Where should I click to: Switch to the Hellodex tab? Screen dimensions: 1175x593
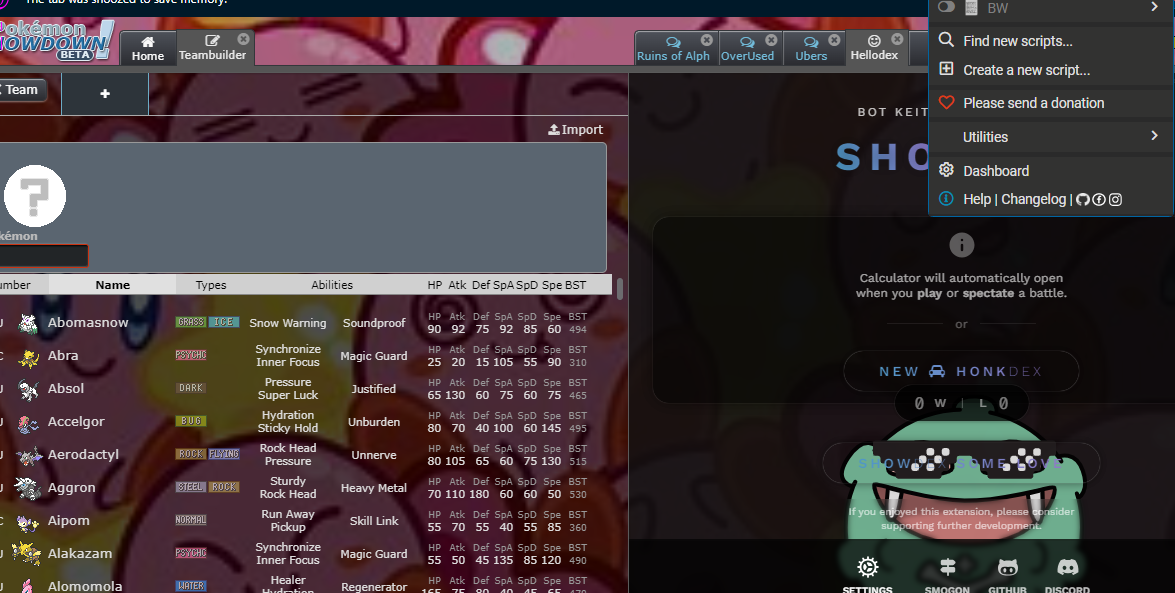pyautogui.click(x=874, y=49)
